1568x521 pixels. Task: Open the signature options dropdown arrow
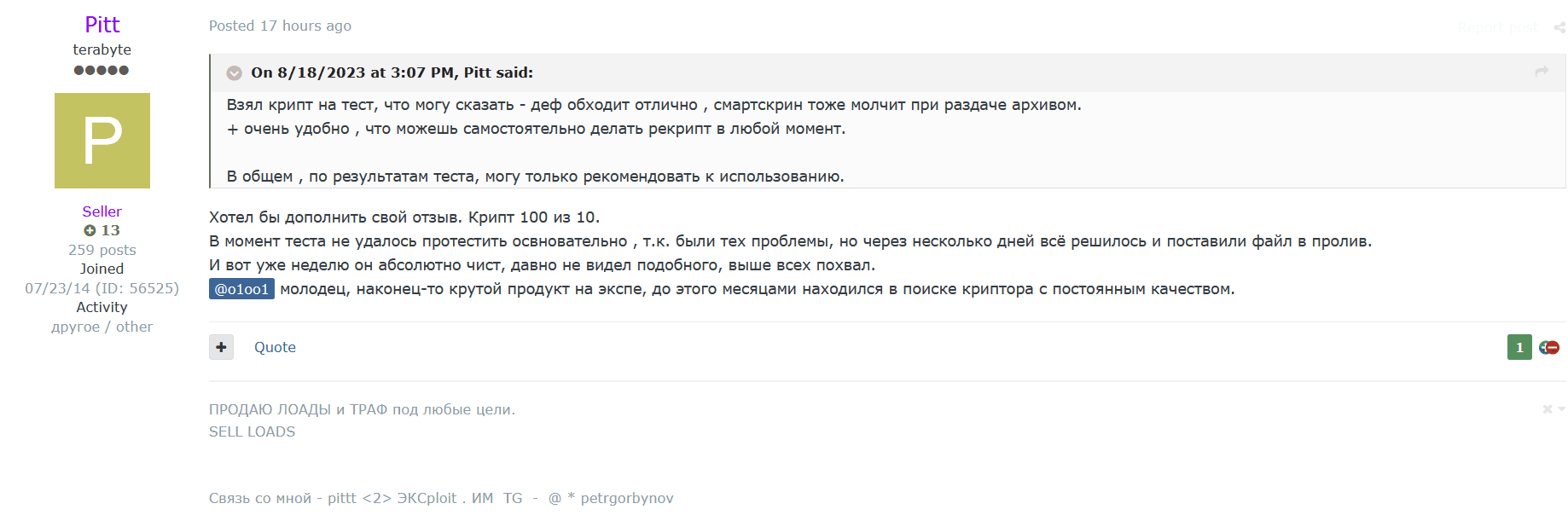pyautogui.click(x=1561, y=409)
